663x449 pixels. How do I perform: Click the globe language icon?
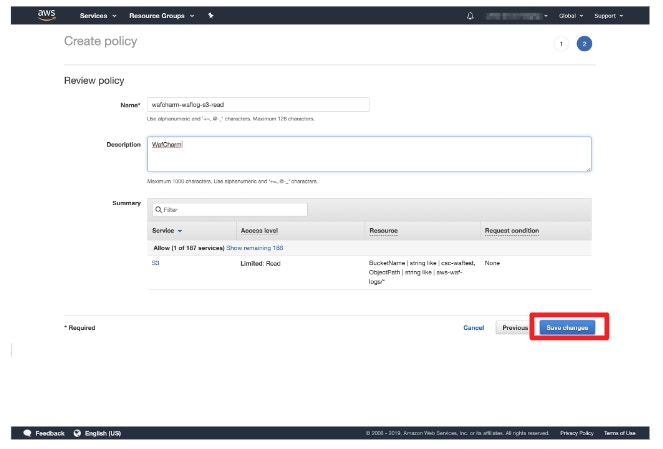[x=77, y=433]
